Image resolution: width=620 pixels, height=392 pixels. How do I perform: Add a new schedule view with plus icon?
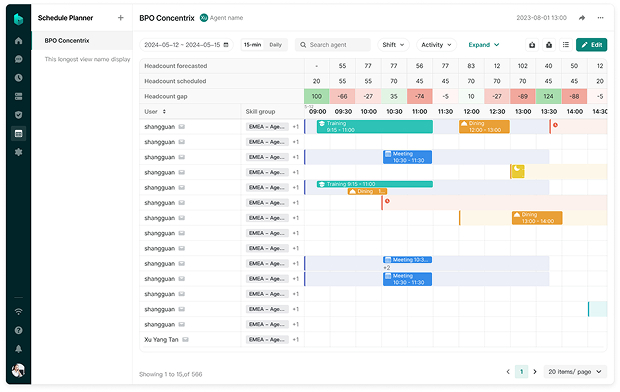pos(121,18)
